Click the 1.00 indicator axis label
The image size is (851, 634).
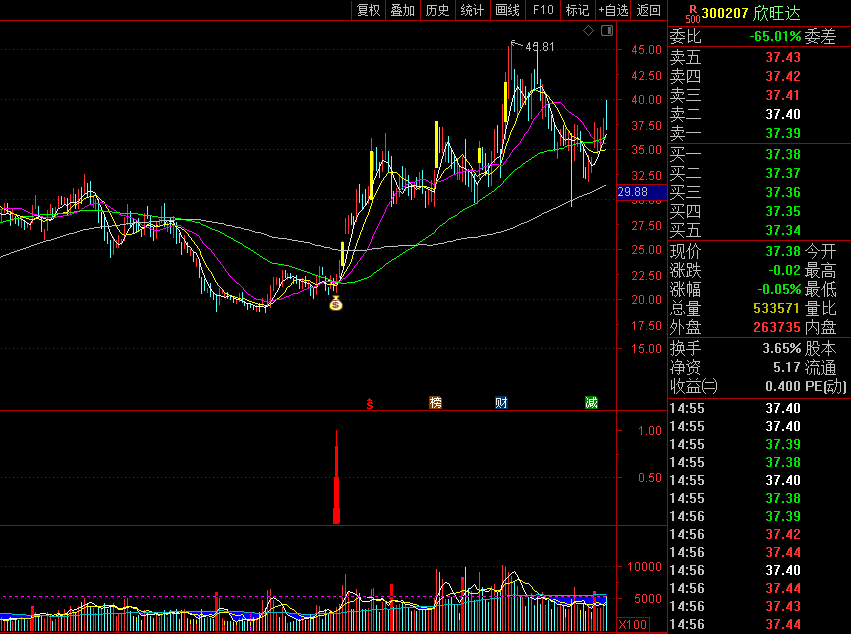650,431
